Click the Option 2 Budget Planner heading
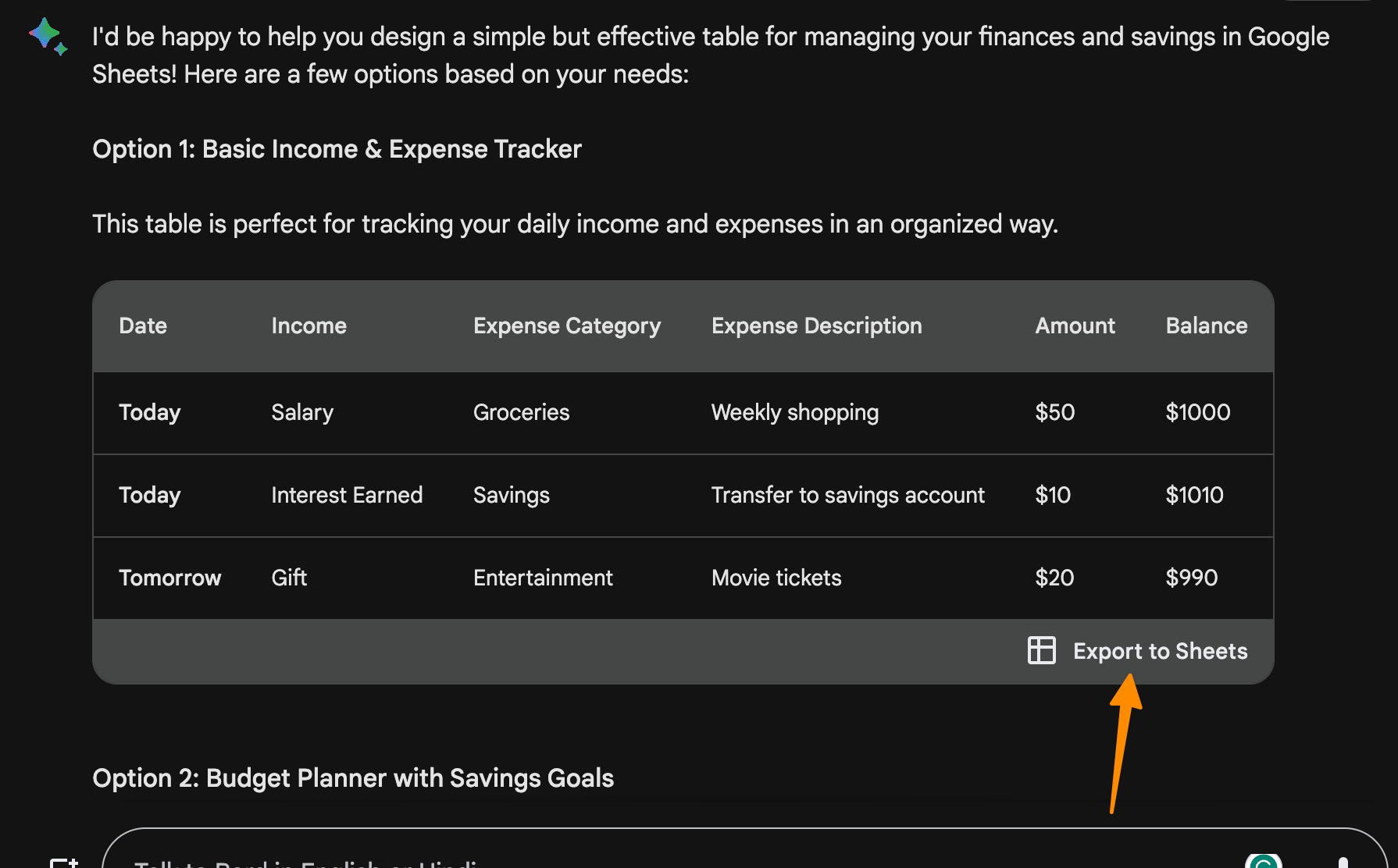Viewport: 1398px width, 868px height. [353, 778]
